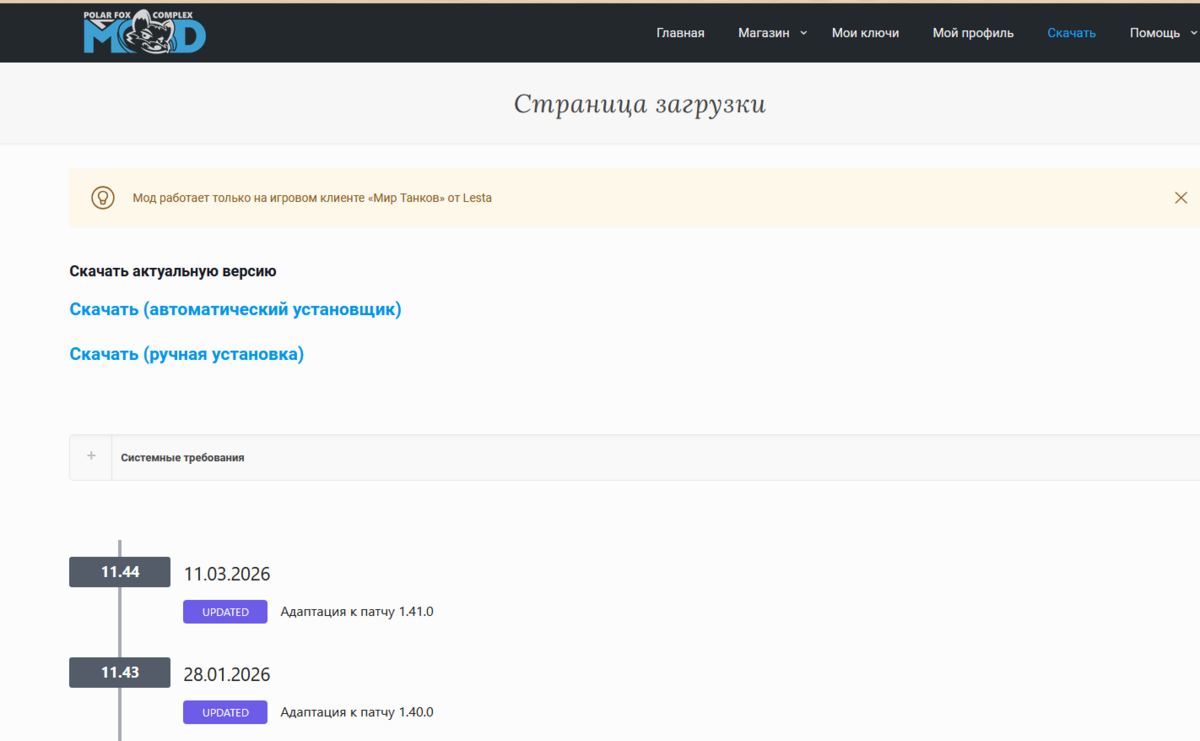1200x741 pixels.
Task: Click UPDATED badge for patch 1.40.0
Action: 225,713
